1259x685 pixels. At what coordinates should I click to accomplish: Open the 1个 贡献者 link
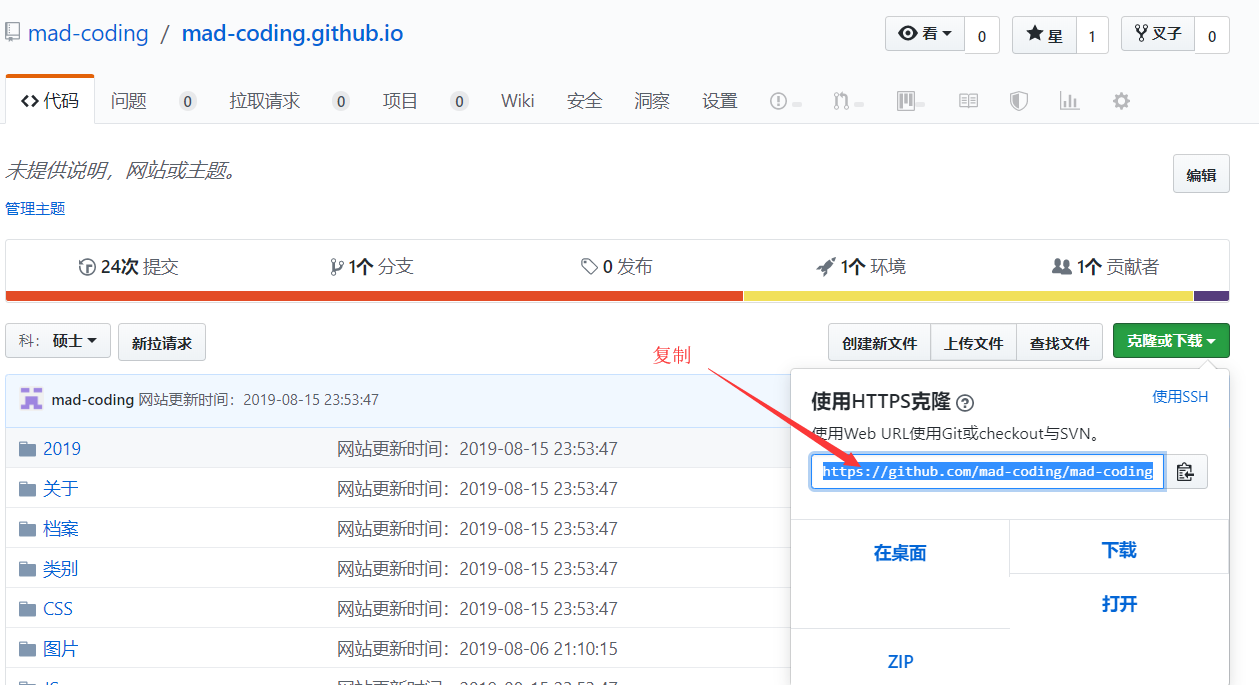(x=1106, y=267)
